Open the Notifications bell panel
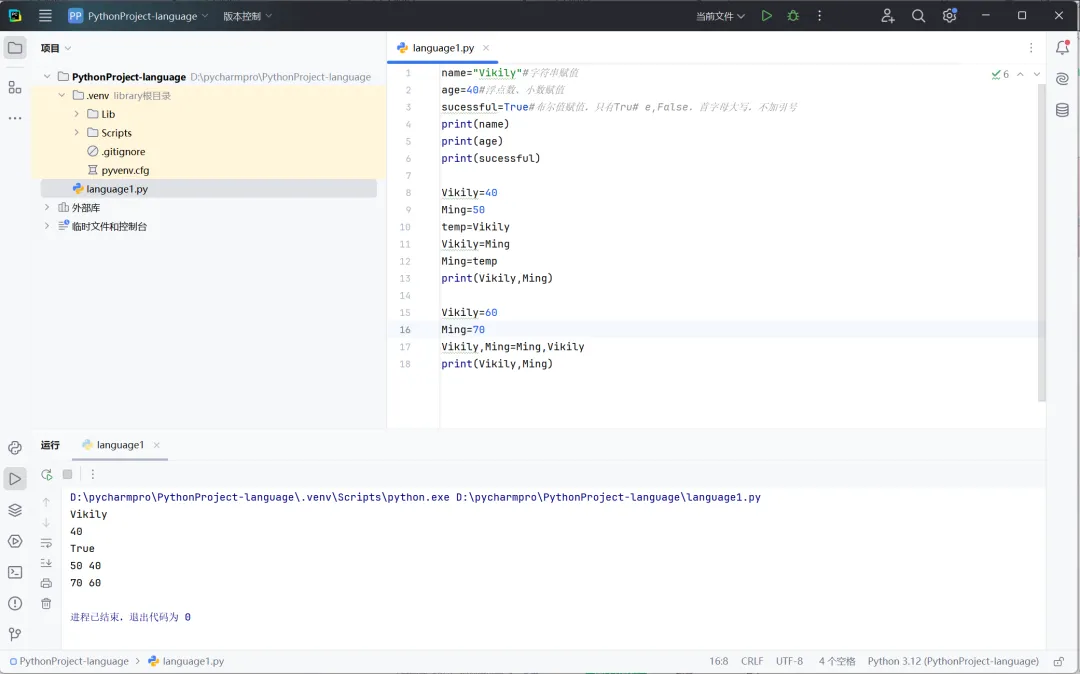The image size is (1080, 674). click(1062, 48)
